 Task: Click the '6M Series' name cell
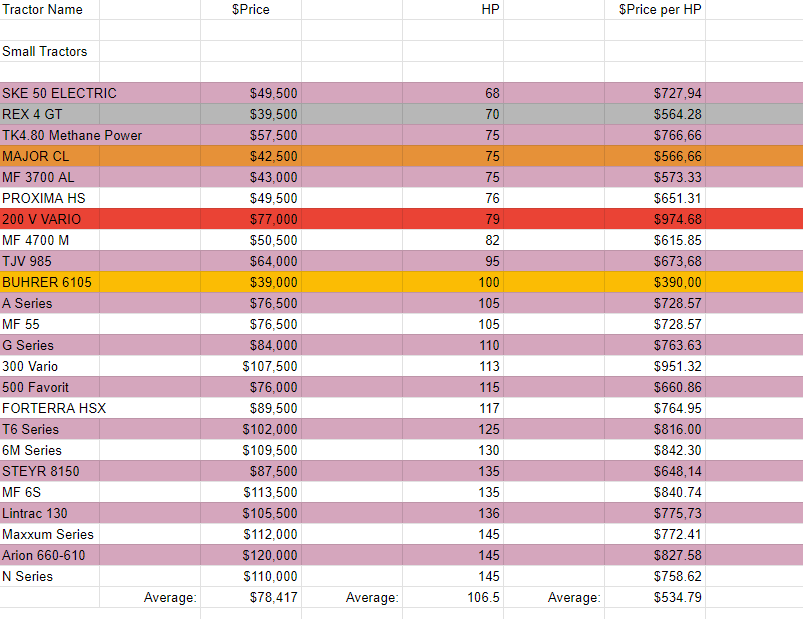(50, 450)
